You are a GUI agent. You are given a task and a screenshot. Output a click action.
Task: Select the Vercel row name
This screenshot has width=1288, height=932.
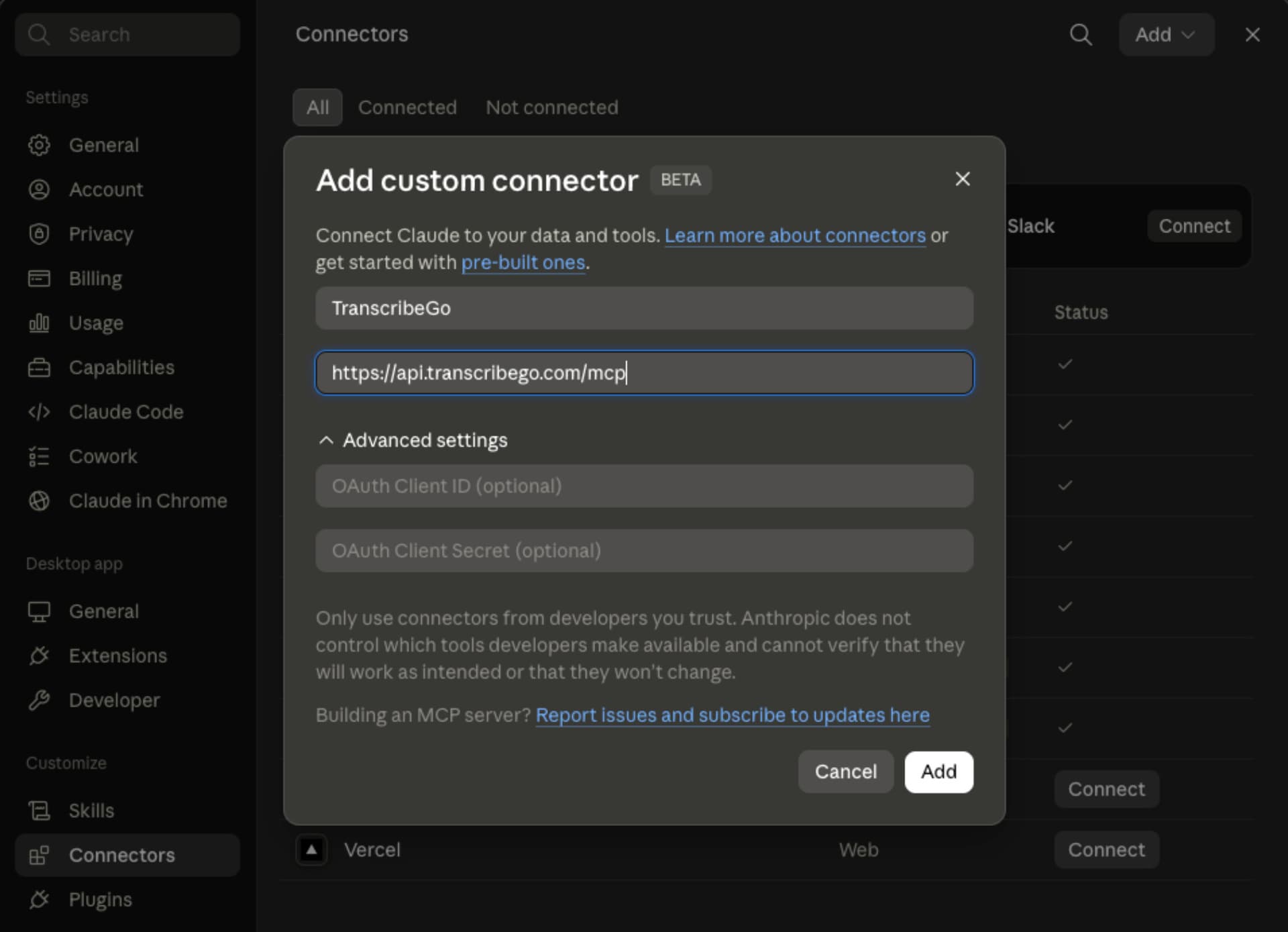tap(372, 849)
